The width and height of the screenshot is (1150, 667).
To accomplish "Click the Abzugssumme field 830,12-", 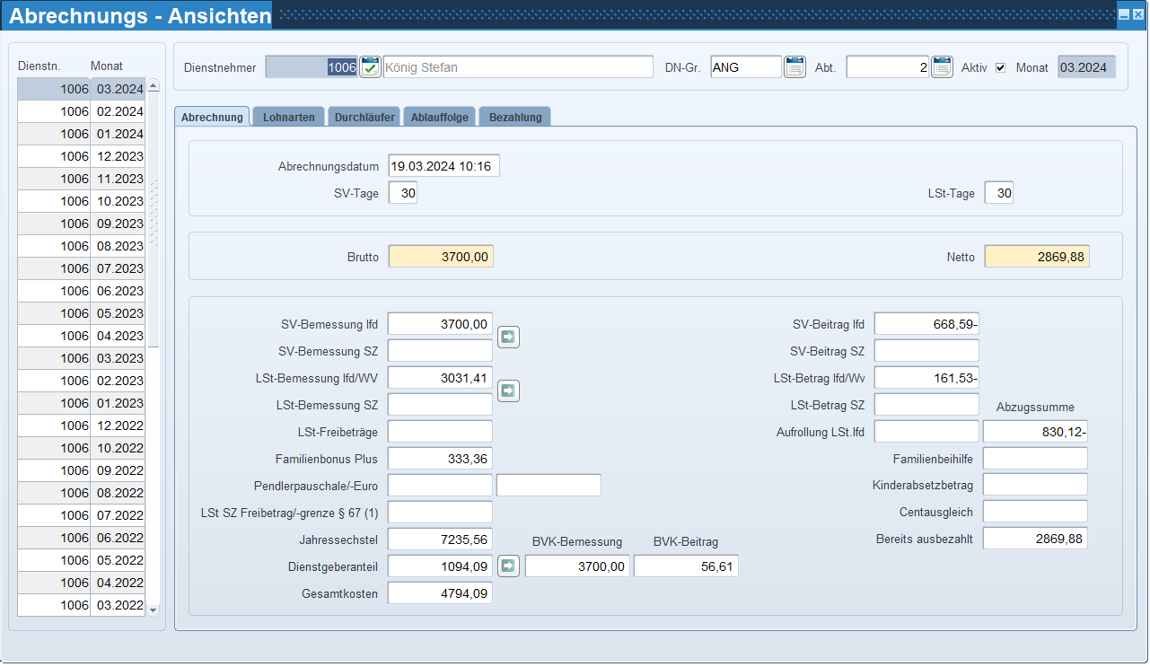I will point(1035,431).
